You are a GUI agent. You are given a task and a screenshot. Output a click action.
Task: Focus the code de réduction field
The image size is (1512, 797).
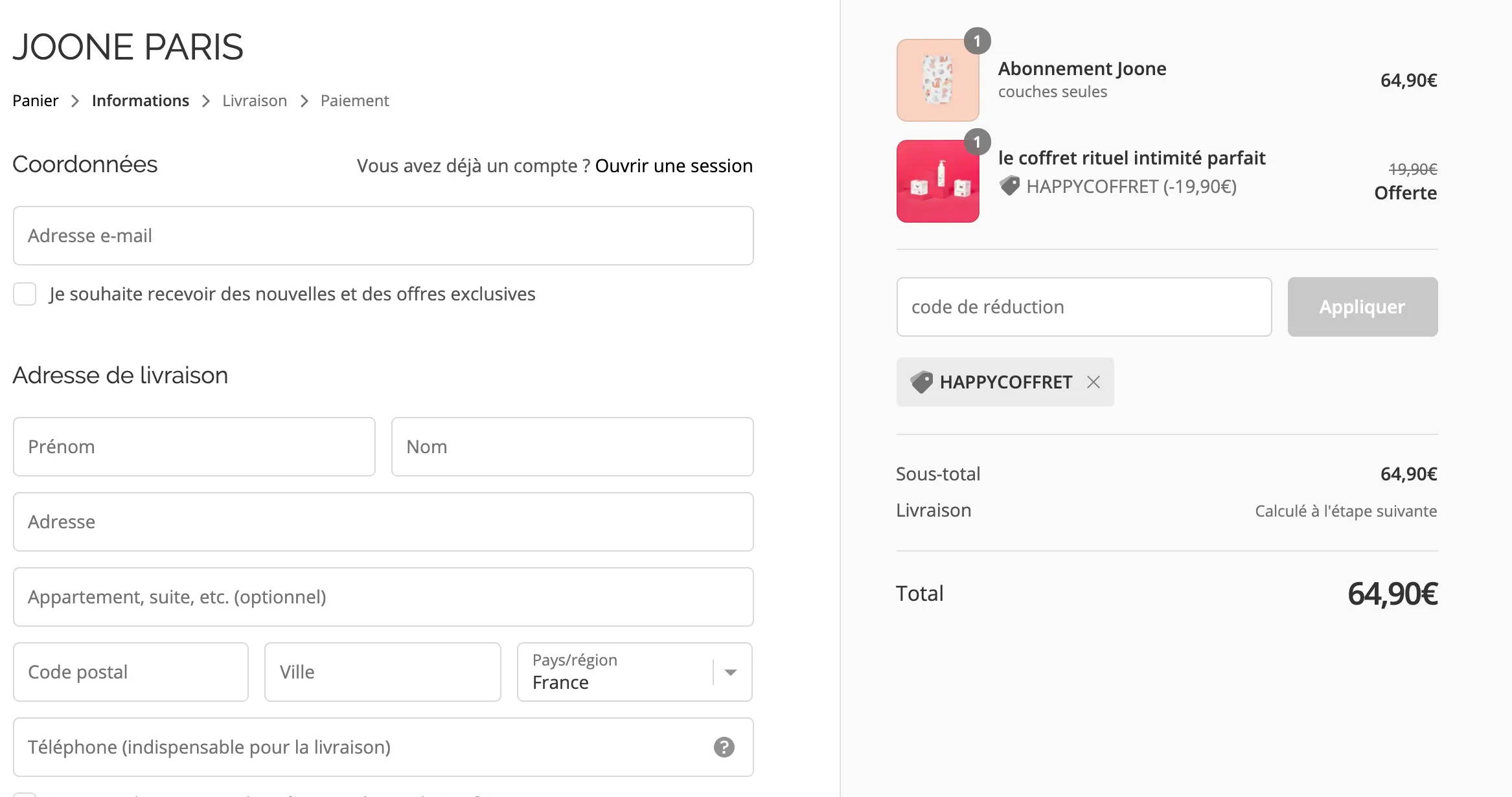click(1084, 307)
